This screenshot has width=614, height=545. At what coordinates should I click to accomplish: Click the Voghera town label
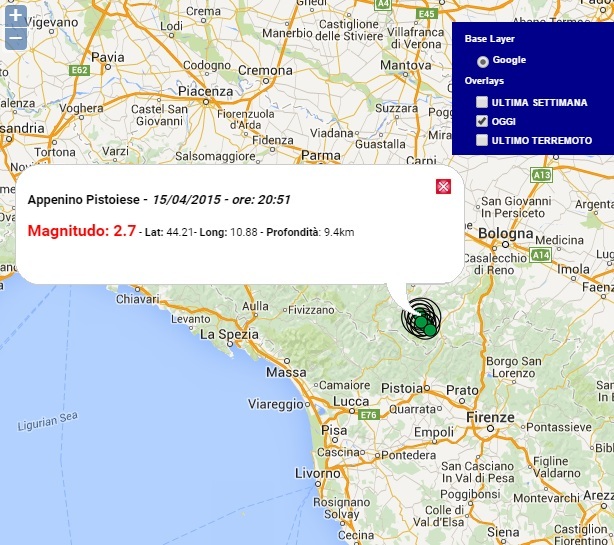tap(81, 108)
